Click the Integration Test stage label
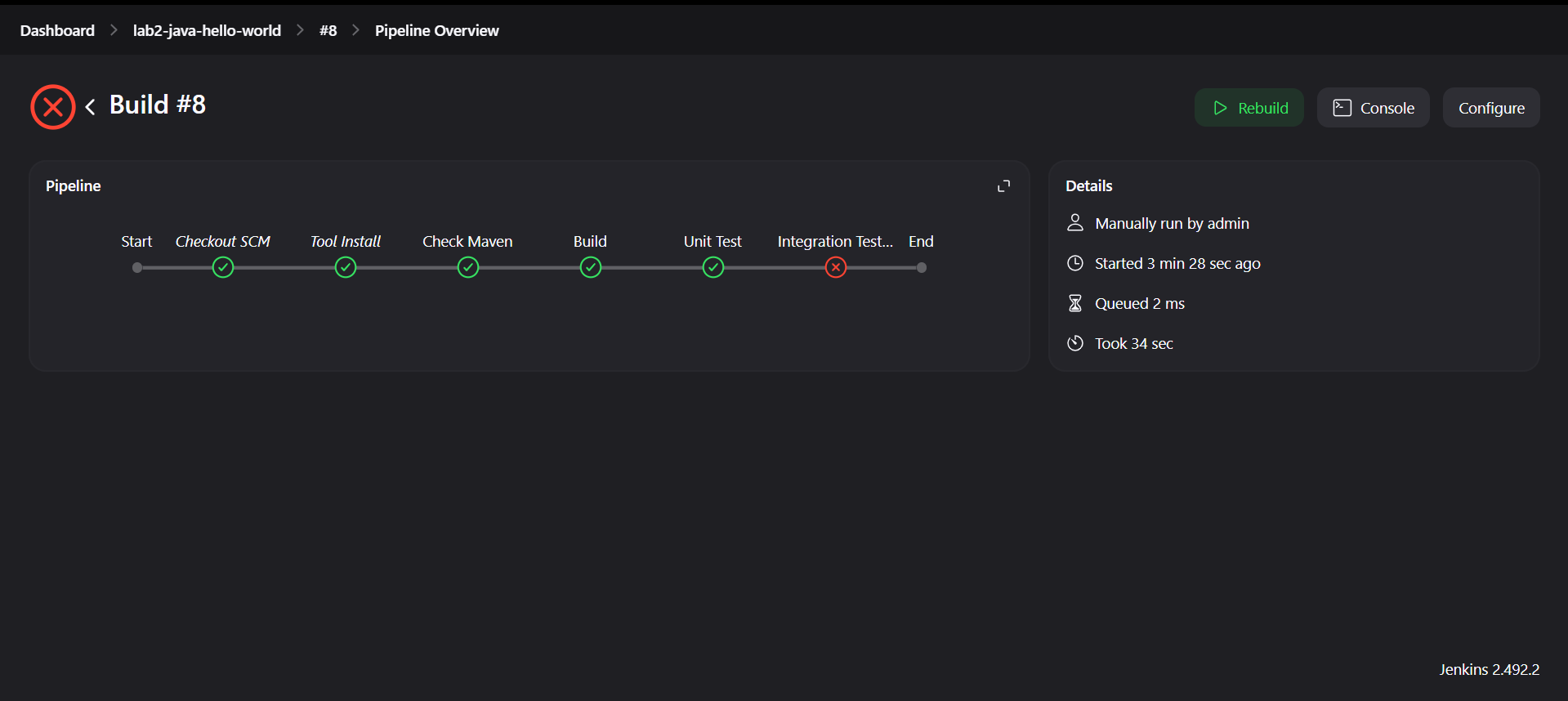The width and height of the screenshot is (1568, 701). [x=835, y=242]
